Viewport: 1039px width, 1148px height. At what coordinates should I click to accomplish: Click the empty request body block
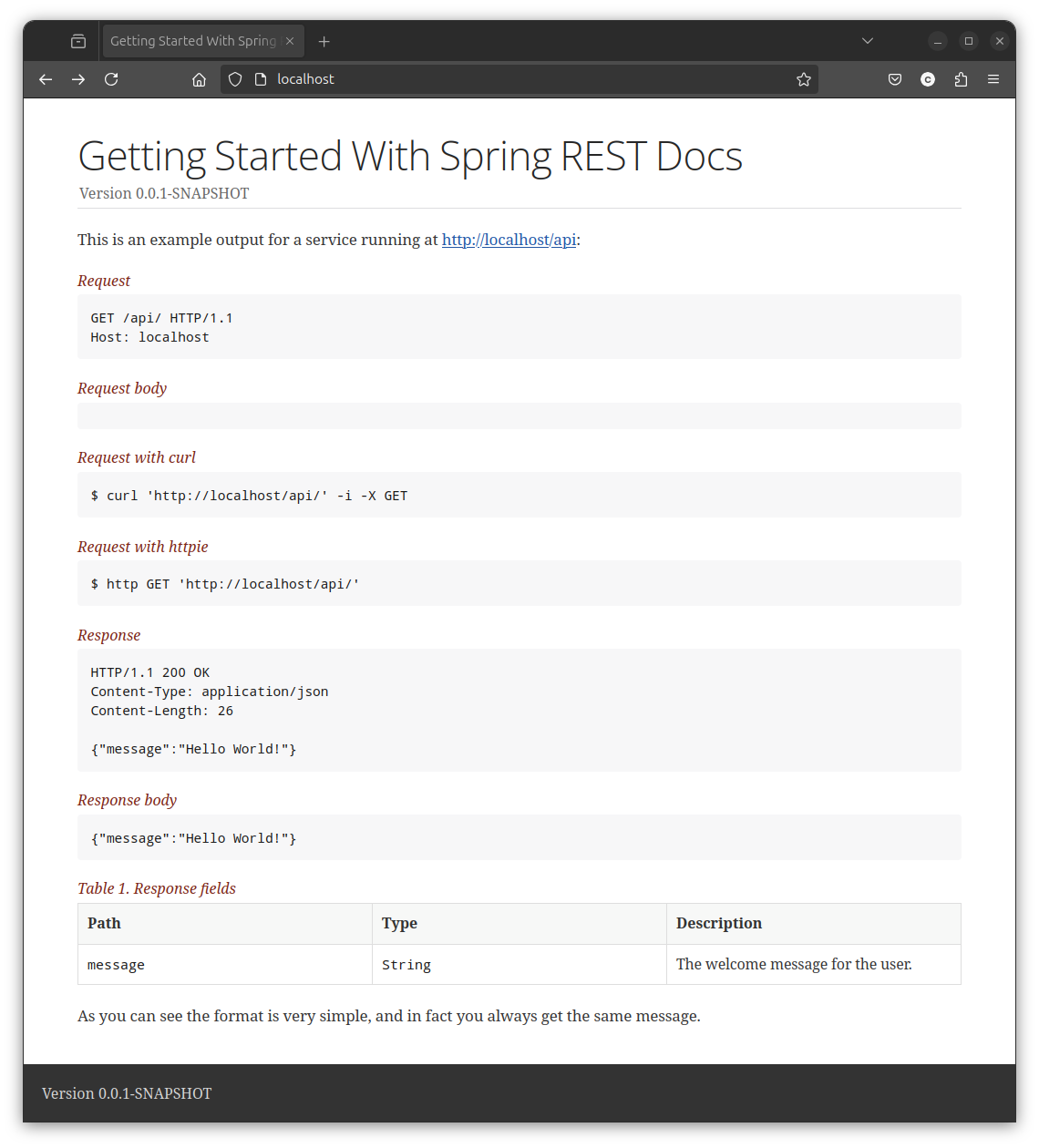pos(519,415)
